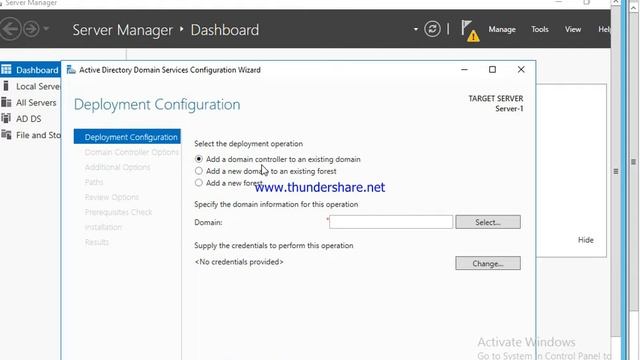Open the notifications flag with warning

(x=470, y=31)
